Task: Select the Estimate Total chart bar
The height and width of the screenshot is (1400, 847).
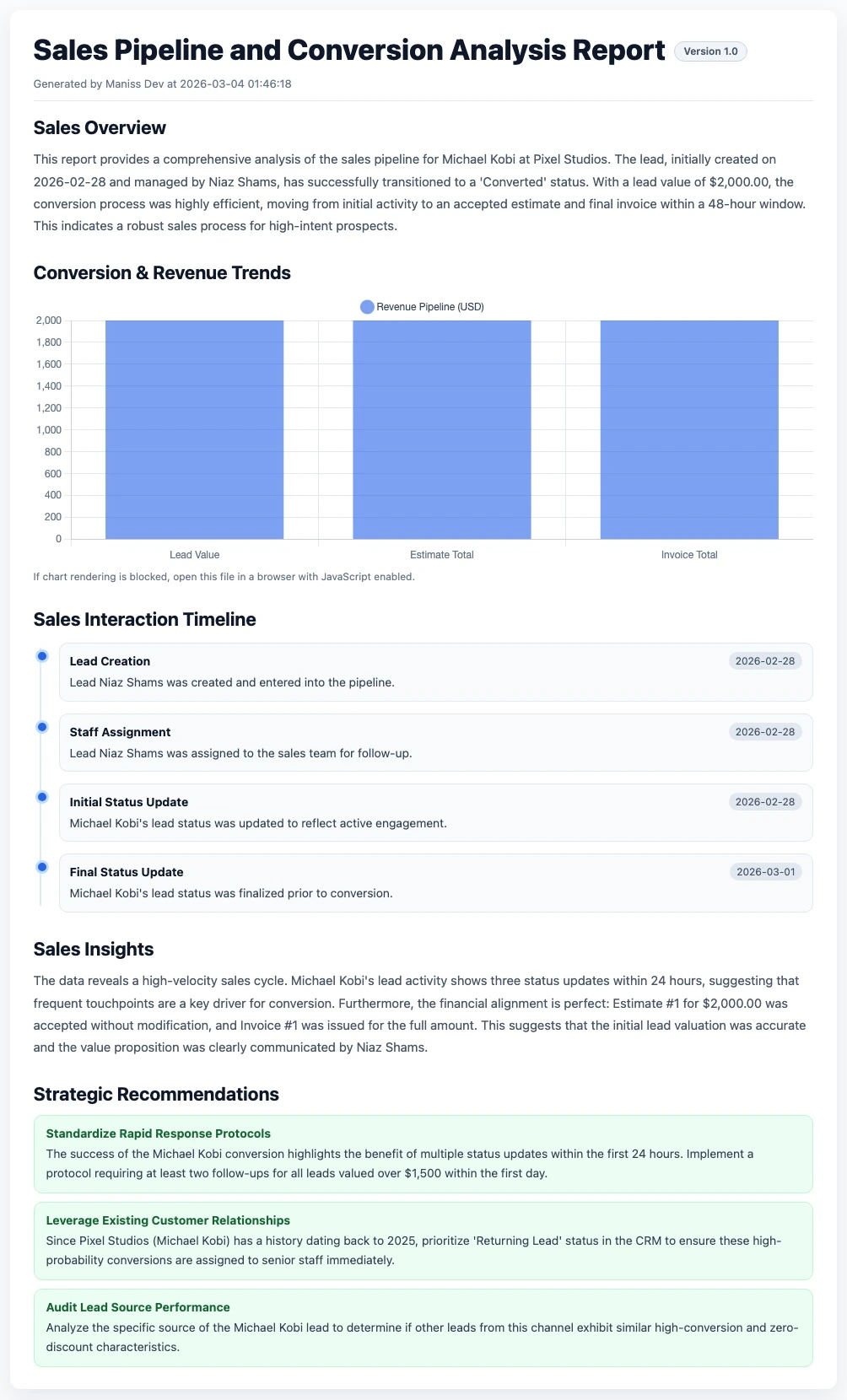Action: 442,429
